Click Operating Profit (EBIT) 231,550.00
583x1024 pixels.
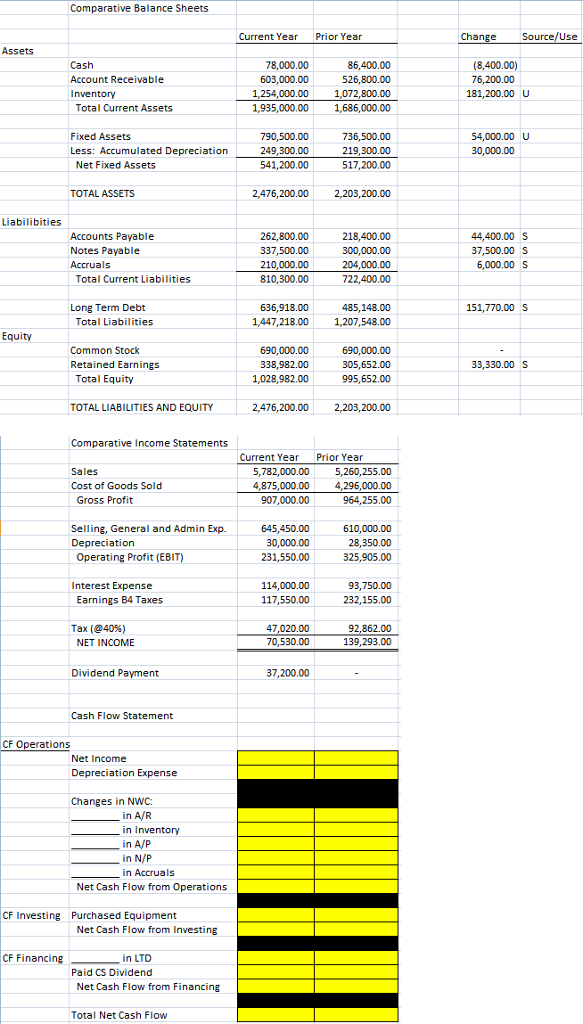[287, 557]
